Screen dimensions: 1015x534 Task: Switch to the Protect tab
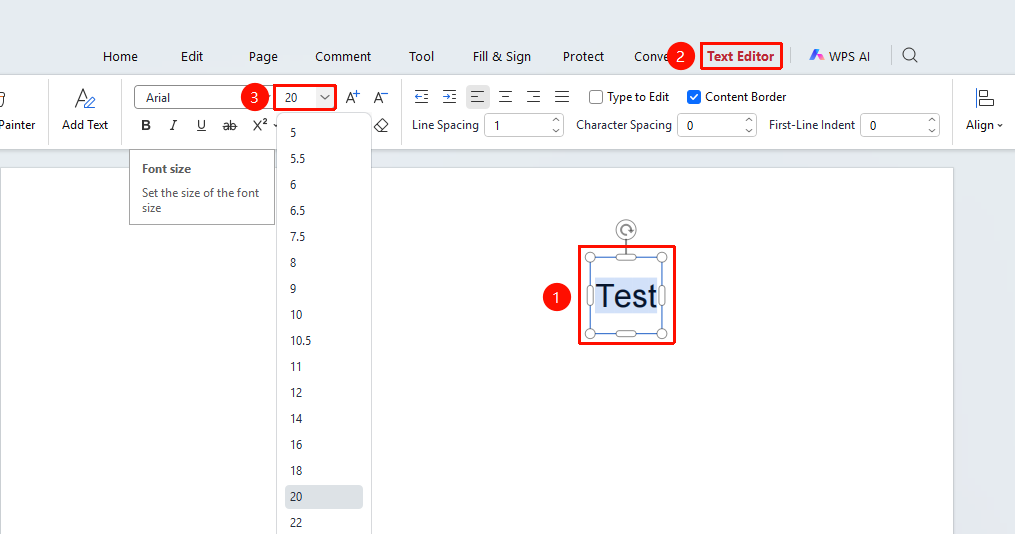pos(583,57)
